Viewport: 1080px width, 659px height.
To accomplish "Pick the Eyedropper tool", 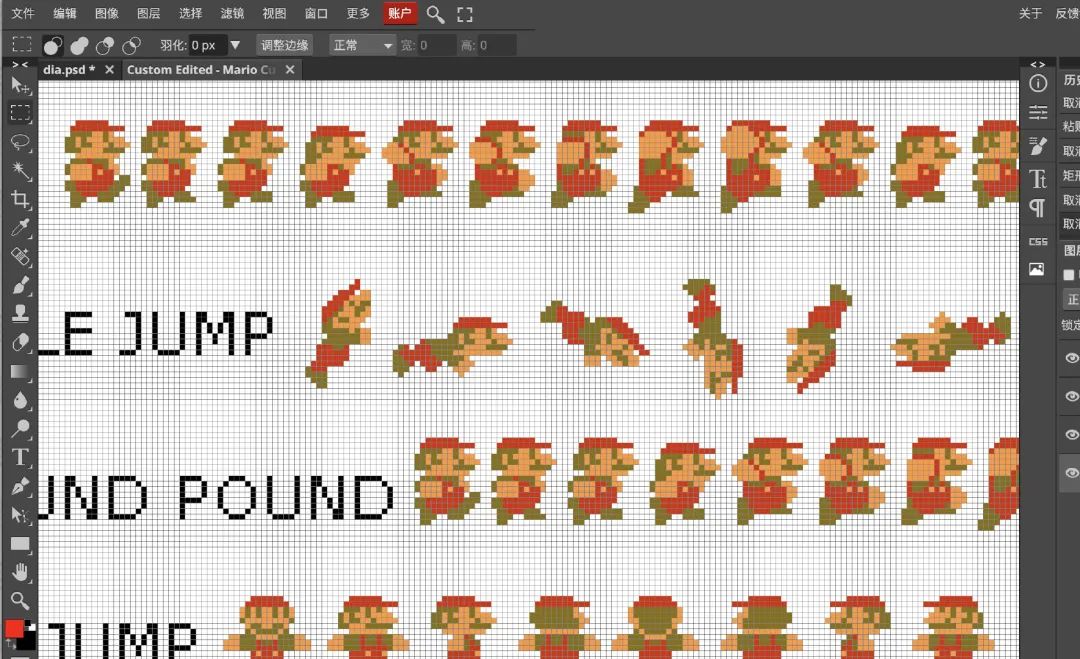I will click(20, 228).
